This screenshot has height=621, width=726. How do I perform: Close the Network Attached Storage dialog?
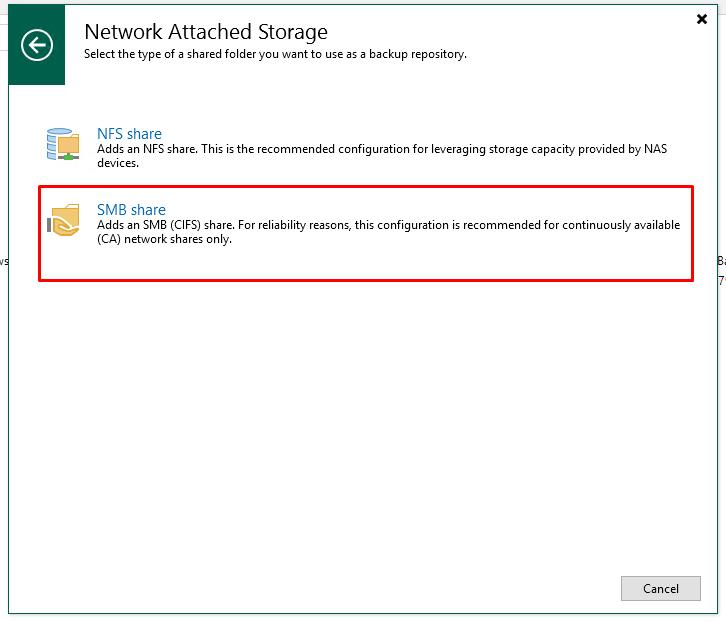point(701,19)
